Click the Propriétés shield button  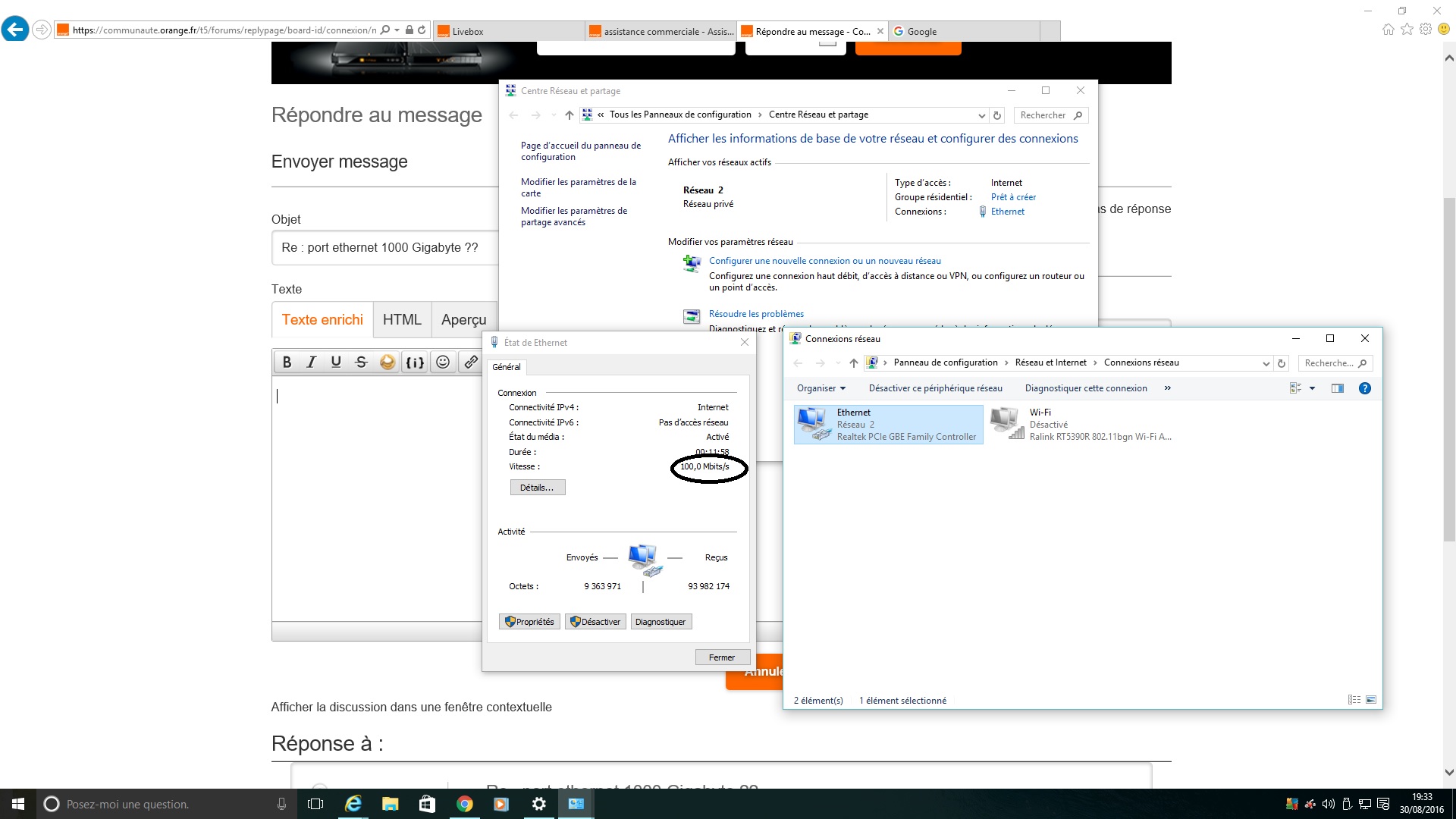click(529, 622)
